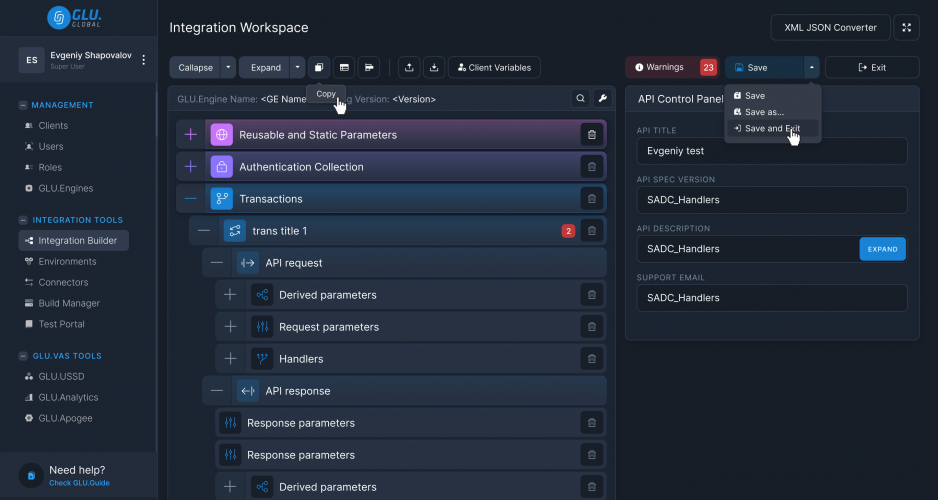The image size is (938, 500).
Task: Open the Callapse dropdown arrow
Action: click(228, 68)
